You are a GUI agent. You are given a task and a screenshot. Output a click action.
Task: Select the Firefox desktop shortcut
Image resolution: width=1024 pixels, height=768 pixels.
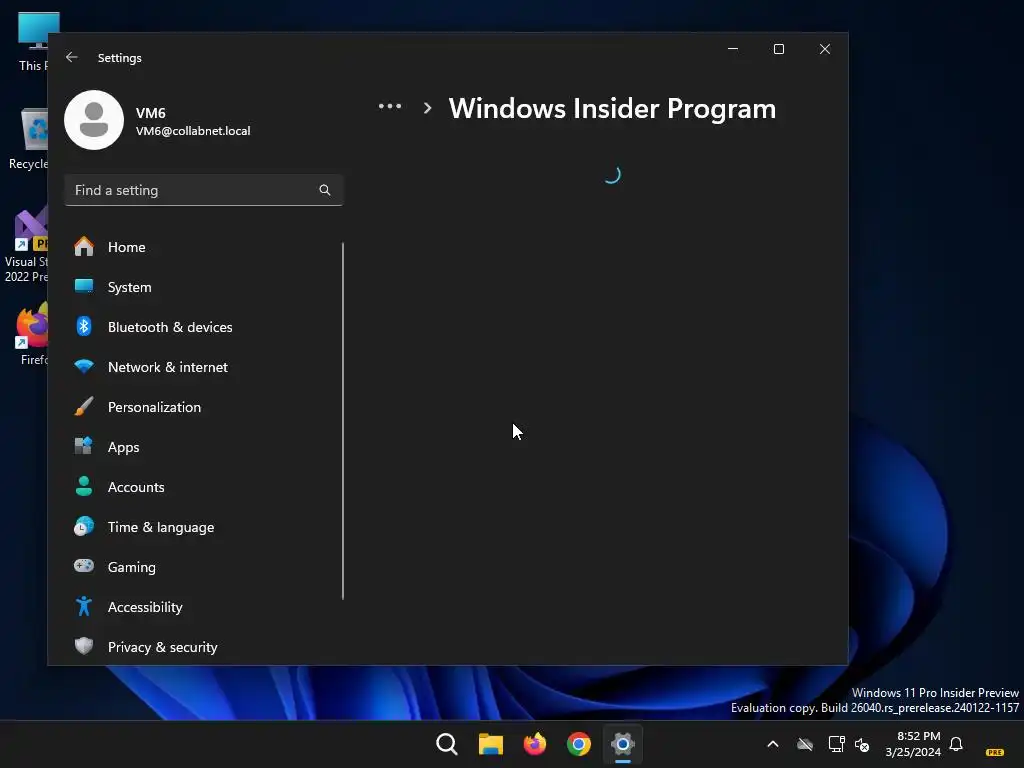click(31, 334)
